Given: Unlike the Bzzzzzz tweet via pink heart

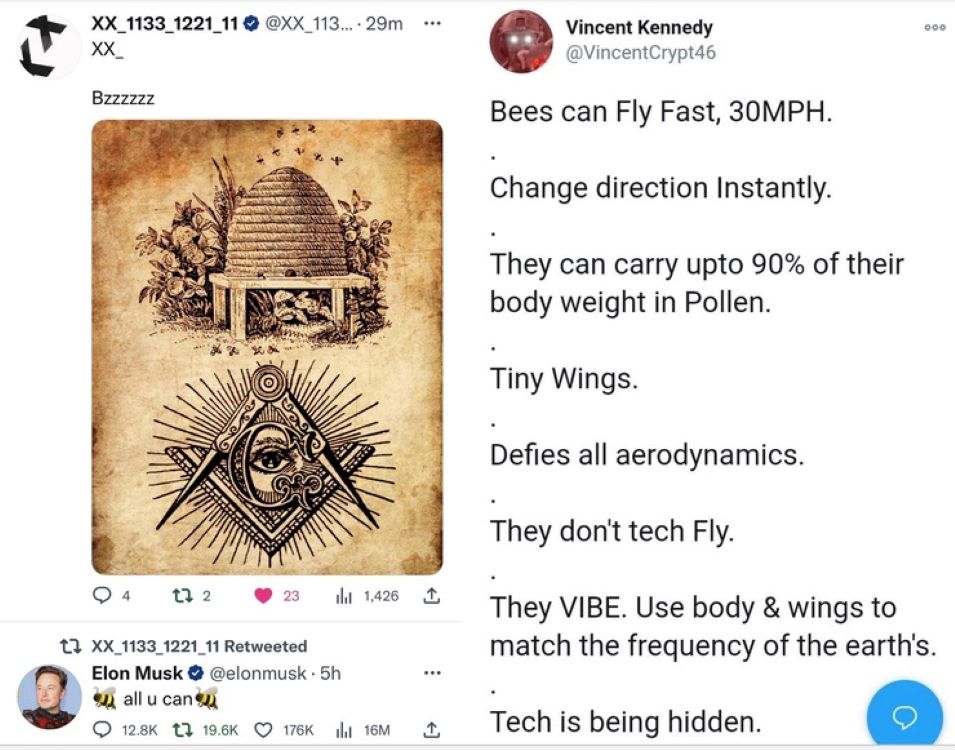Looking at the screenshot, I should pos(263,595).
